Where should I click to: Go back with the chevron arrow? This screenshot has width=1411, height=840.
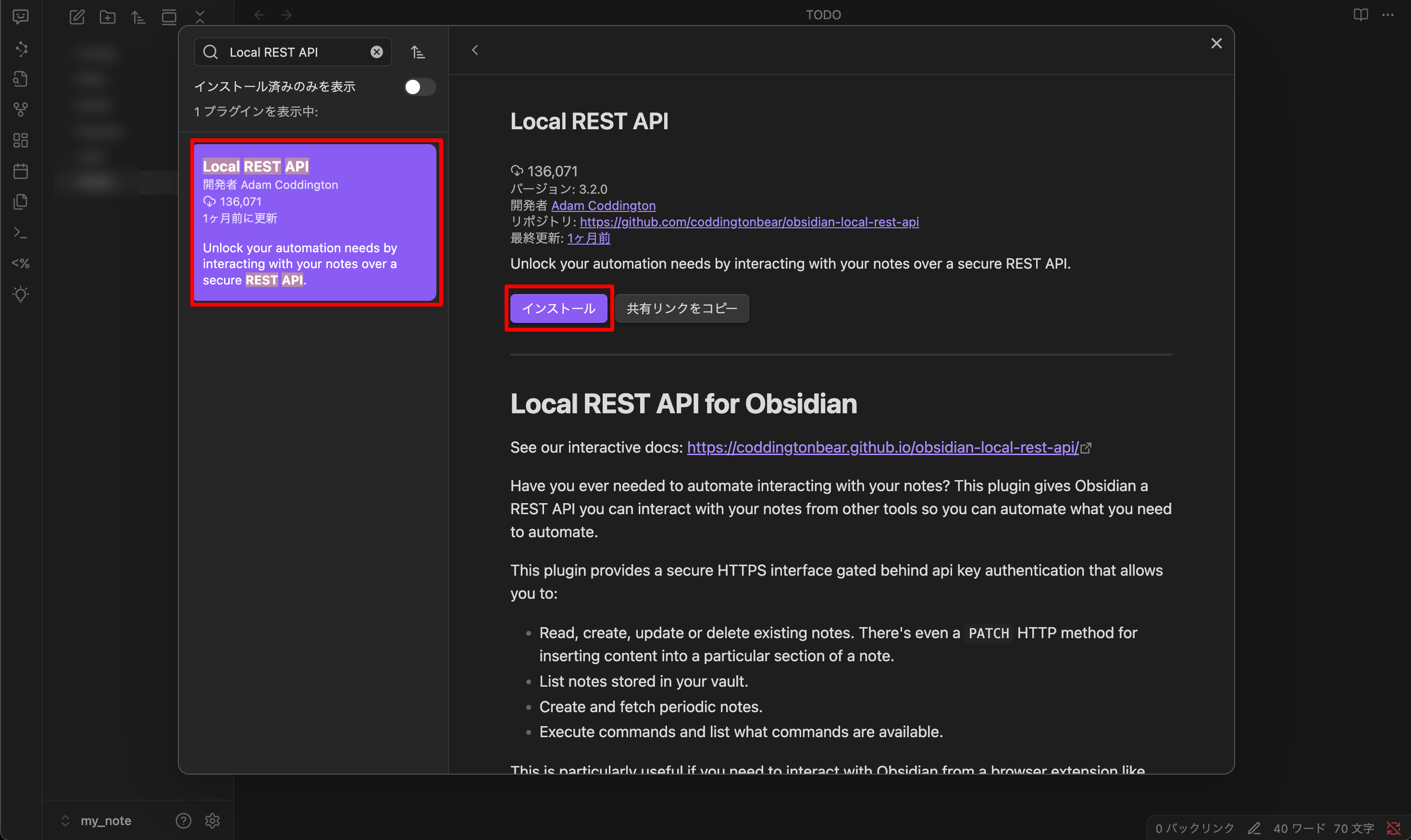475,50
